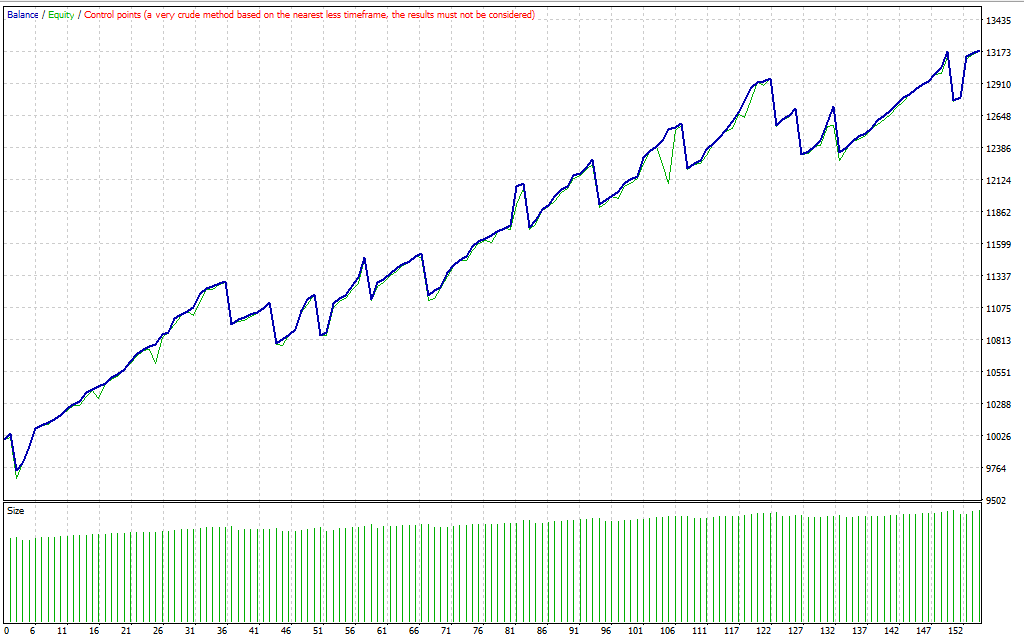This screenshot has width=1024, height=640.
Task: Select the 122 mark on the x-axis
Action: (764, 631)
